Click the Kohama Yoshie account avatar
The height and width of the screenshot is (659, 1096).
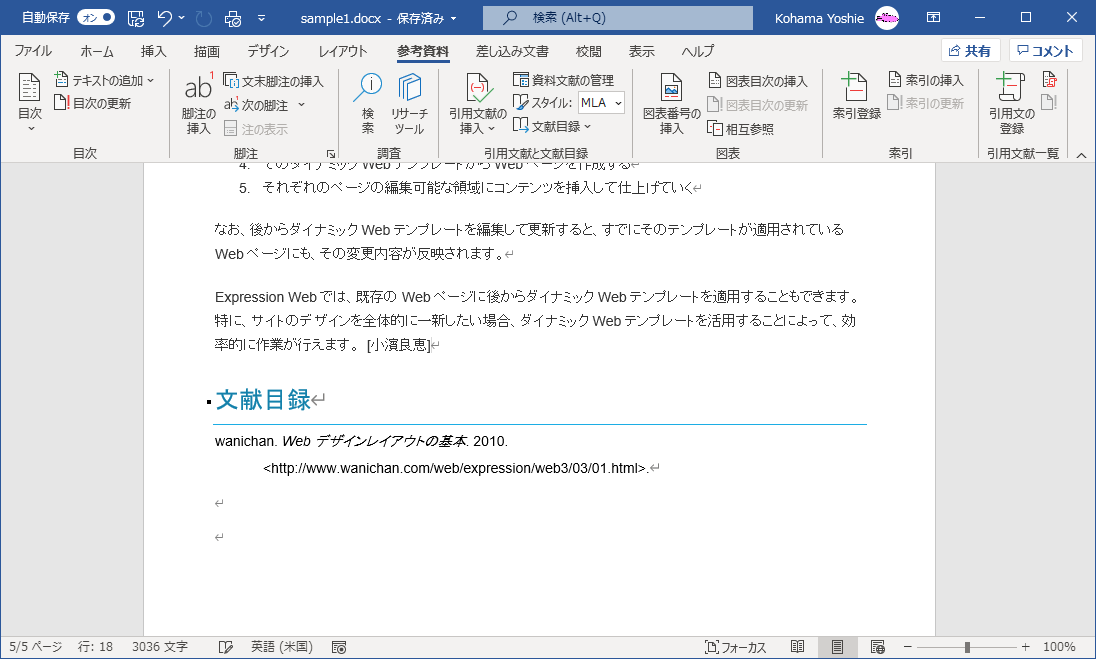point(887,18)
